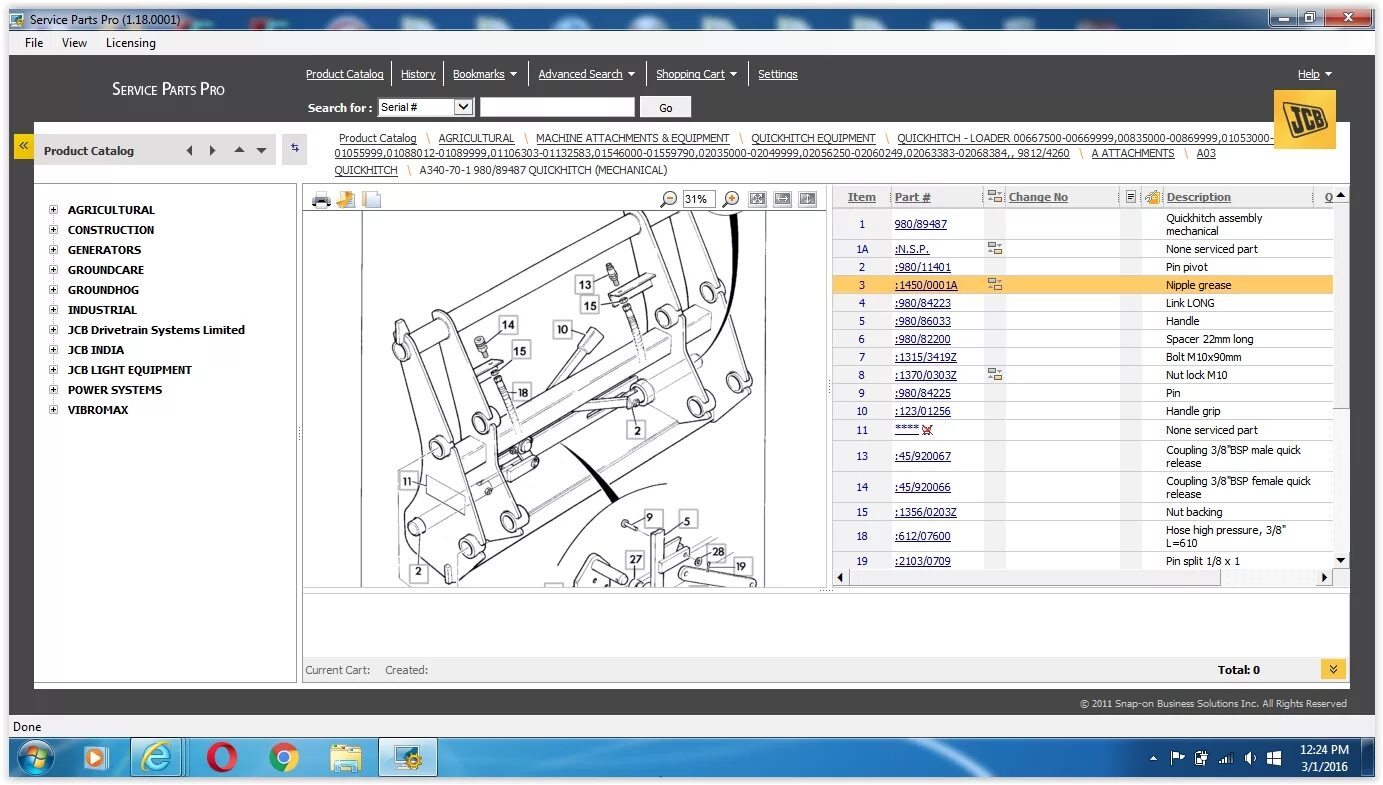
Task: Open the Bookmarks dropdown menu
Action: coord(484,74)
